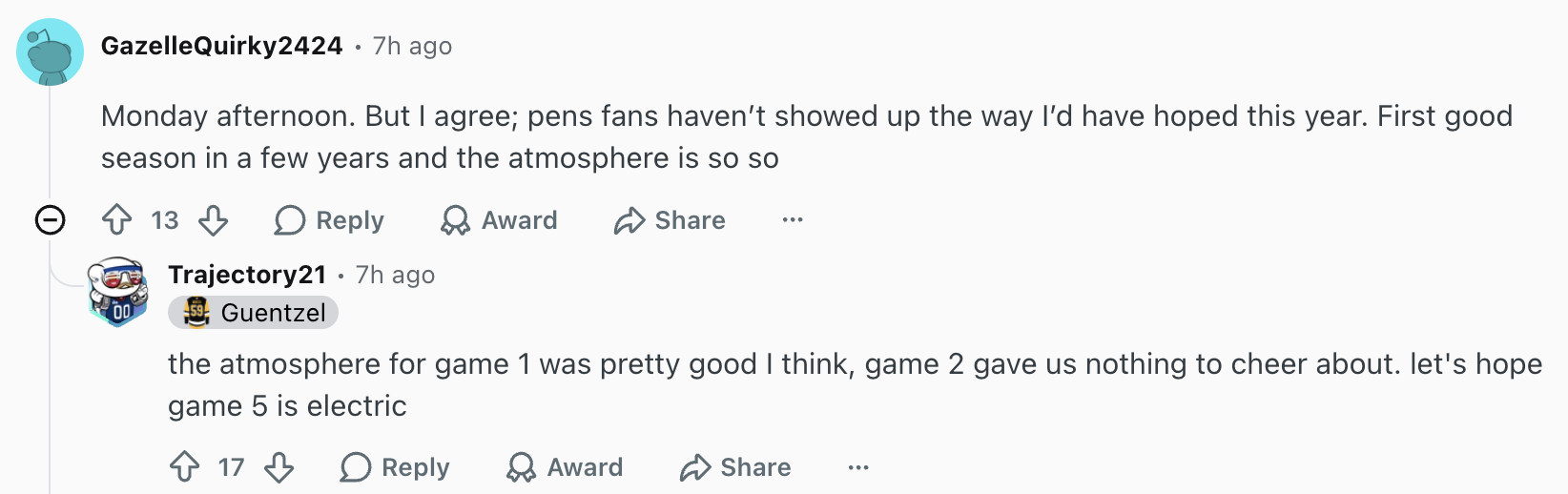Image resolution: width=1568 pixels, height=494 pixels.
Task: Open Trajectory21's user profile link
Action: coord(247,275)
